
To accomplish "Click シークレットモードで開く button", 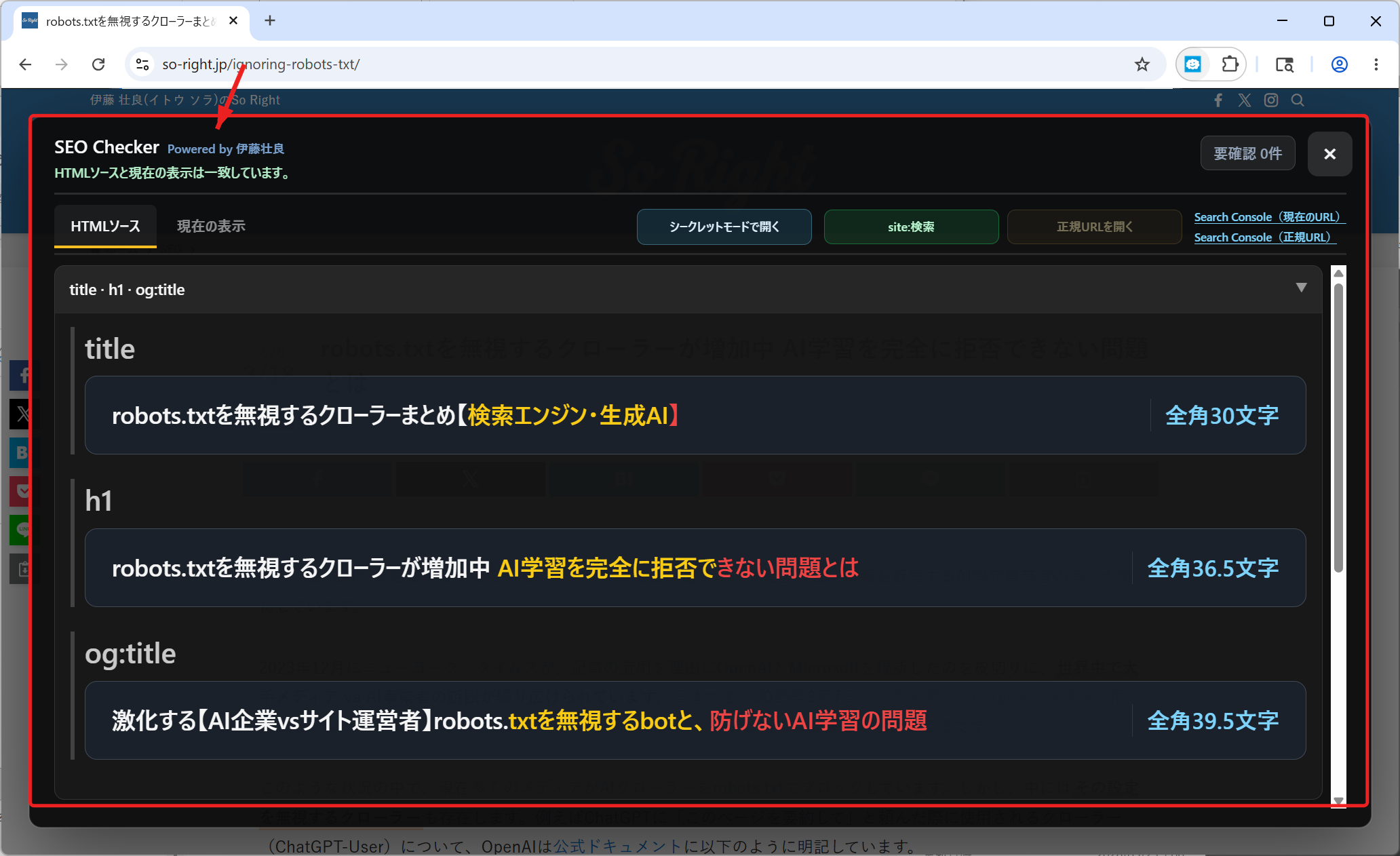I will [724, 227].
